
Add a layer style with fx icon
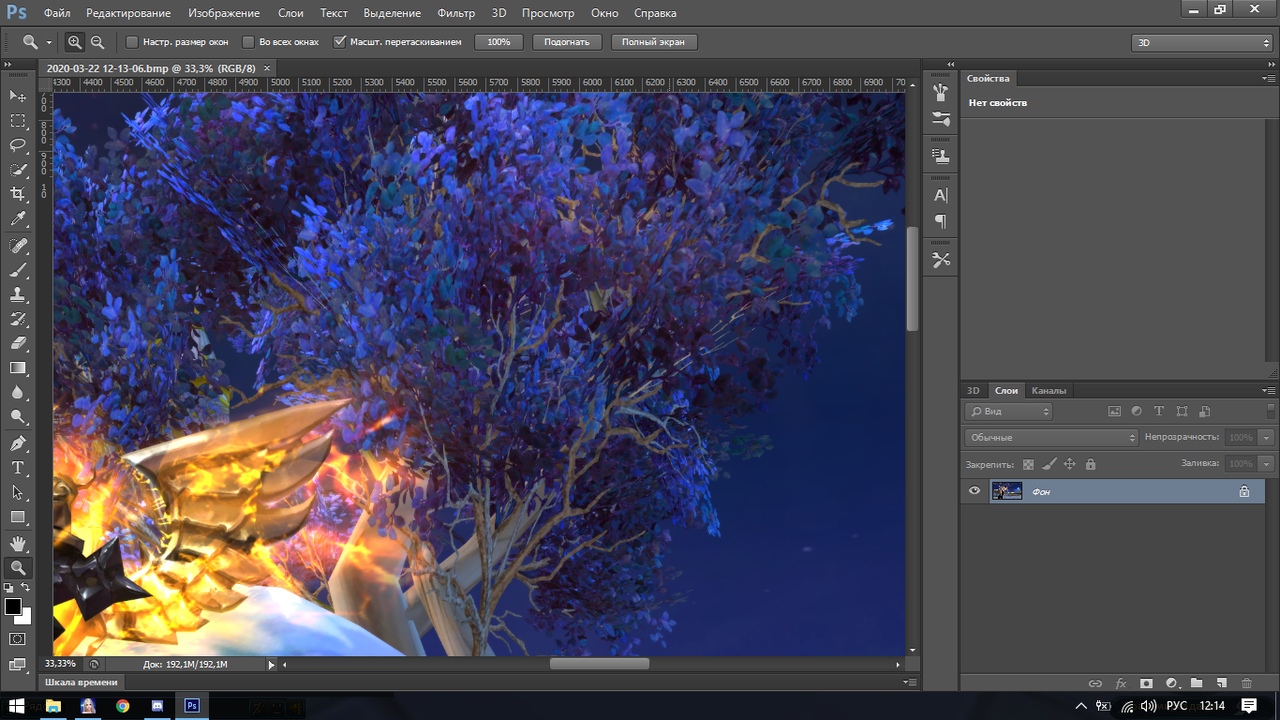[x=1121, y=684]
